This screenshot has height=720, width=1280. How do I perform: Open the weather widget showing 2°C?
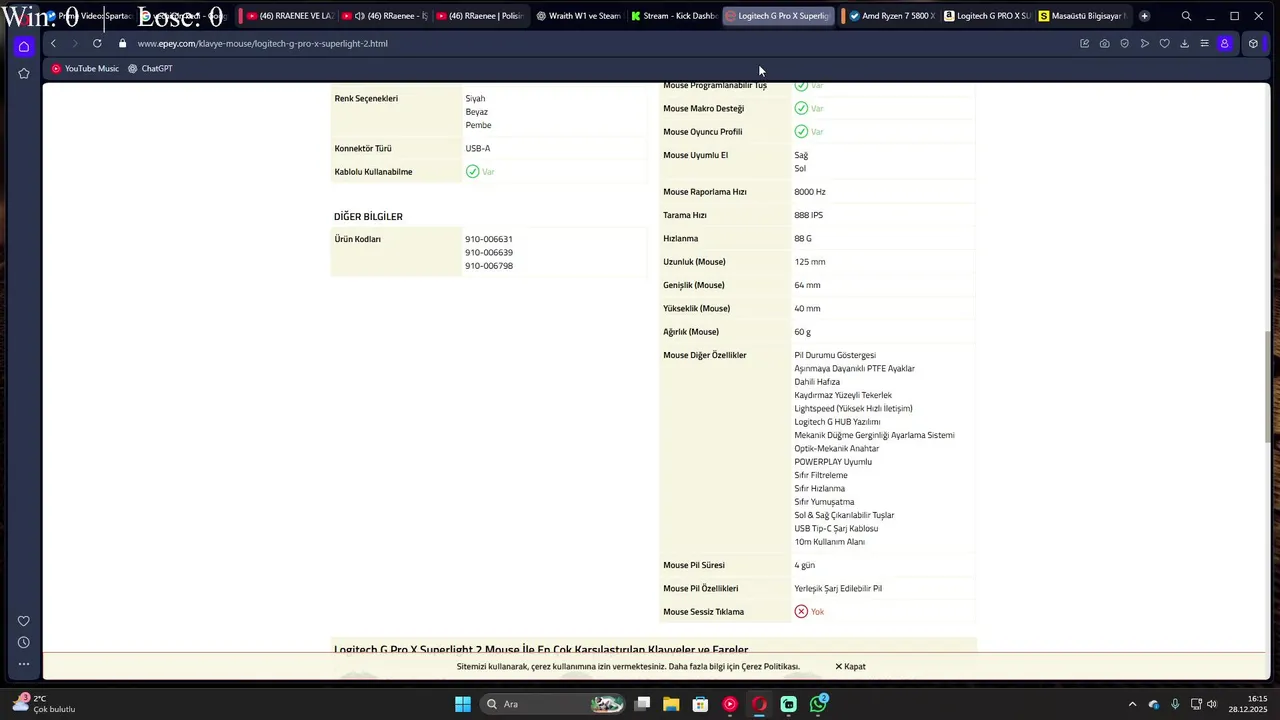click(45, 704)
